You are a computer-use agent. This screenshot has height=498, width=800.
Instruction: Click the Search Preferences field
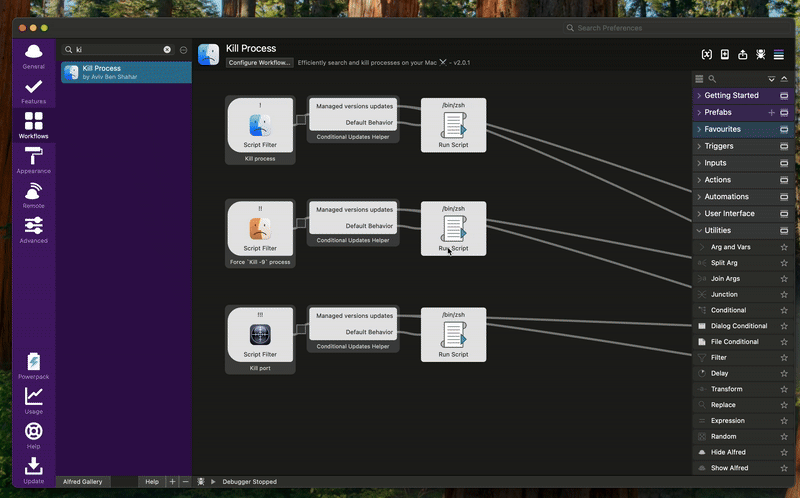678,28
